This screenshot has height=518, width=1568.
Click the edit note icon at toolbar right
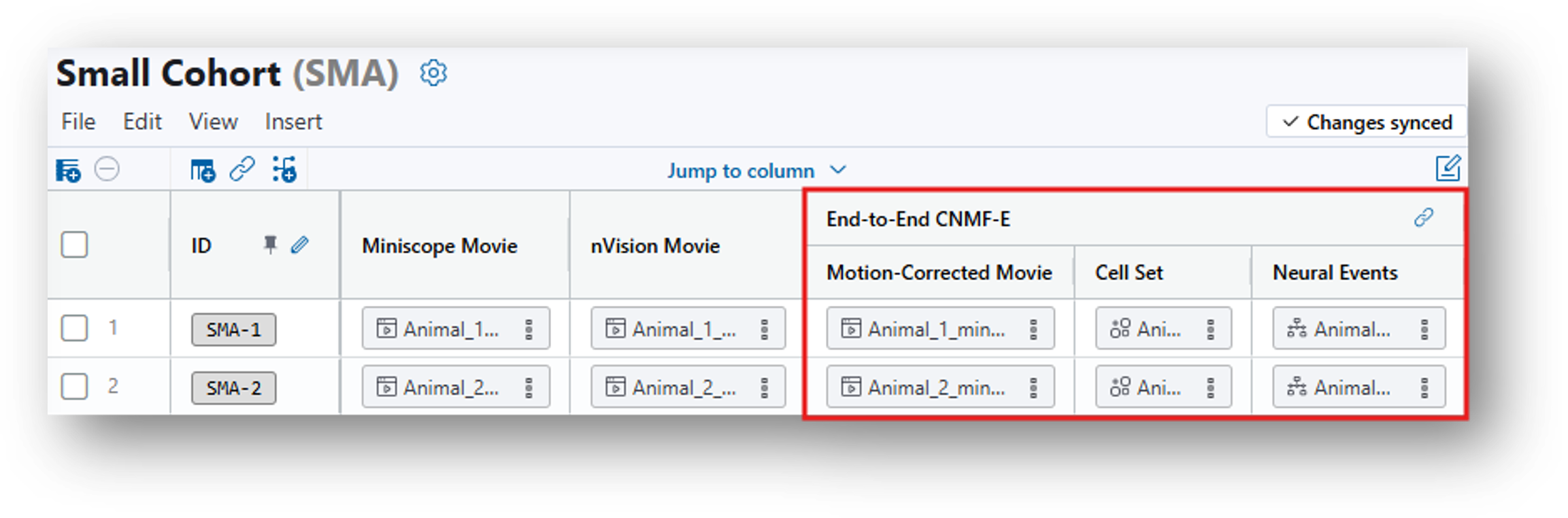pos(1448,169)
